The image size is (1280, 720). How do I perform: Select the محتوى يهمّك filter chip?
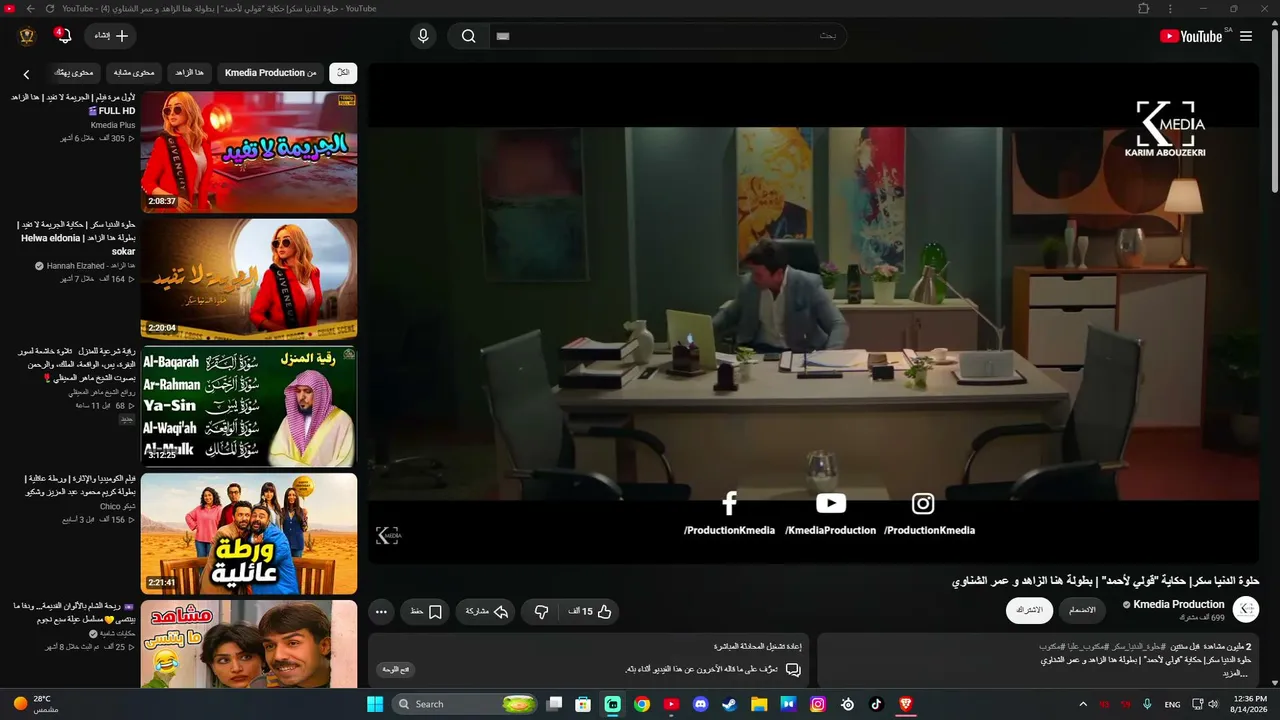coord(73,73)
